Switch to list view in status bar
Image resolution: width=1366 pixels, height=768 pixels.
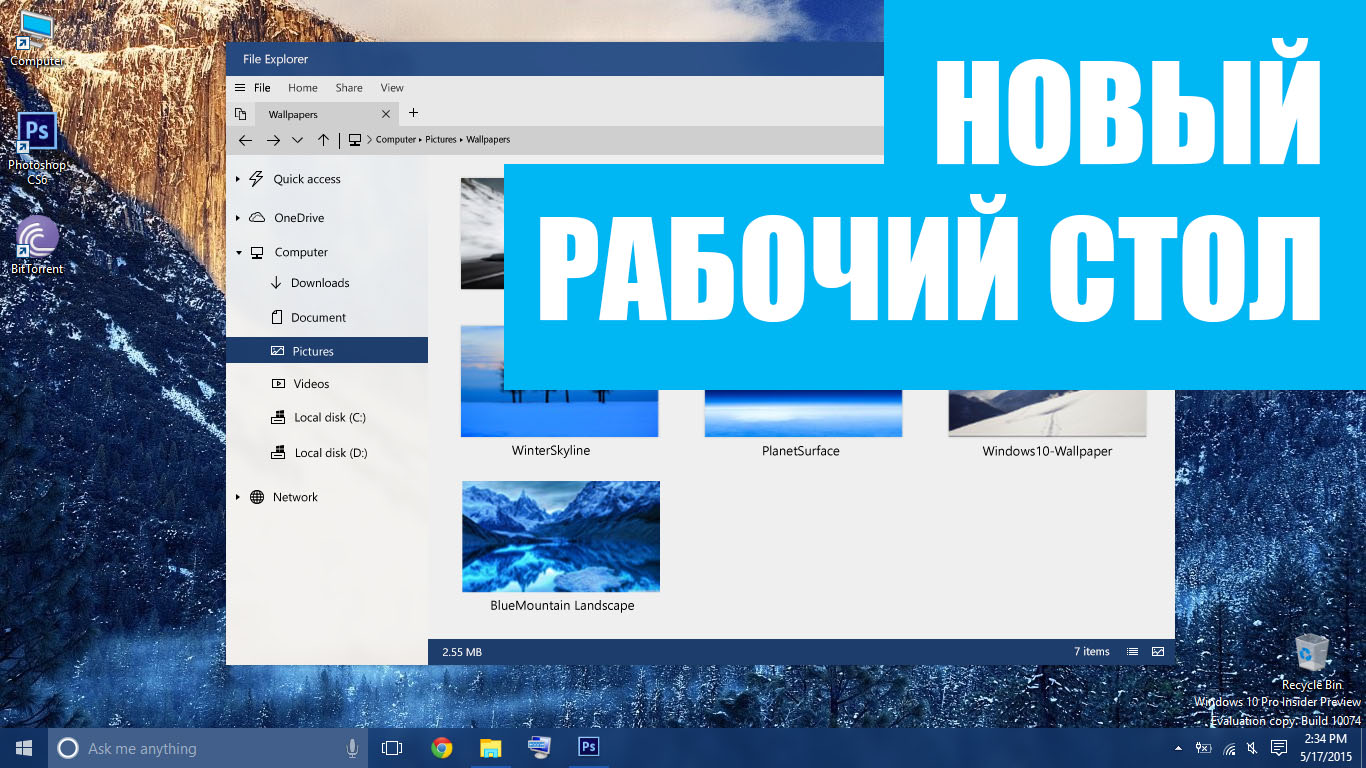(1133, 652)
